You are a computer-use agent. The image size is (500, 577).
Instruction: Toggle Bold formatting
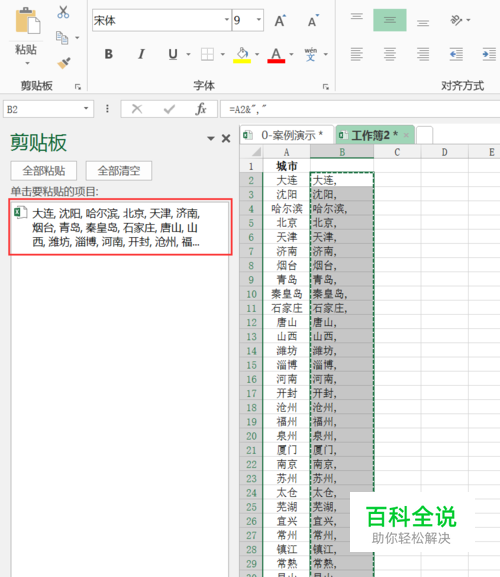[x=109, y=54]
